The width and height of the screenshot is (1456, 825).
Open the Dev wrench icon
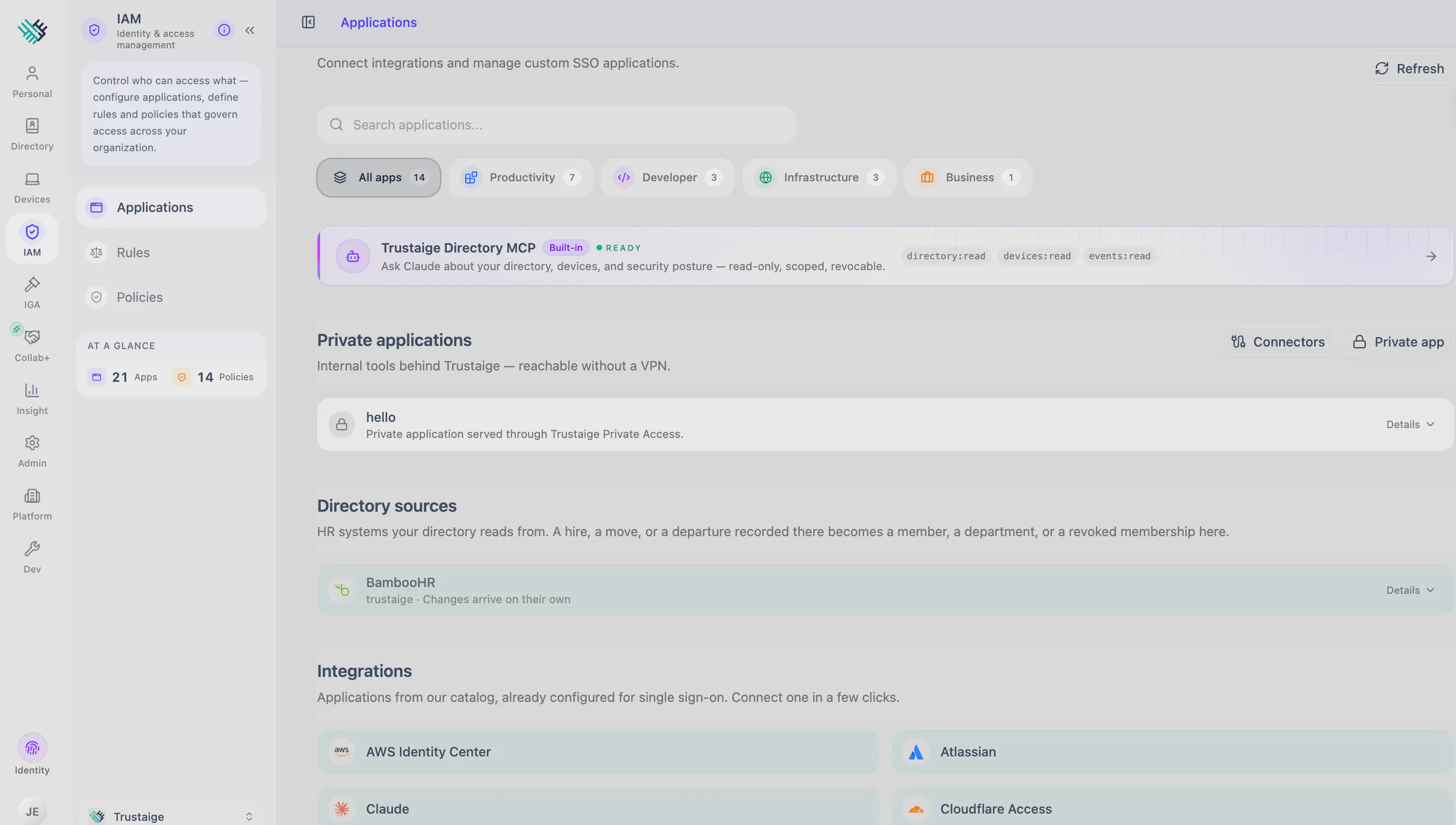pos(32,549)
